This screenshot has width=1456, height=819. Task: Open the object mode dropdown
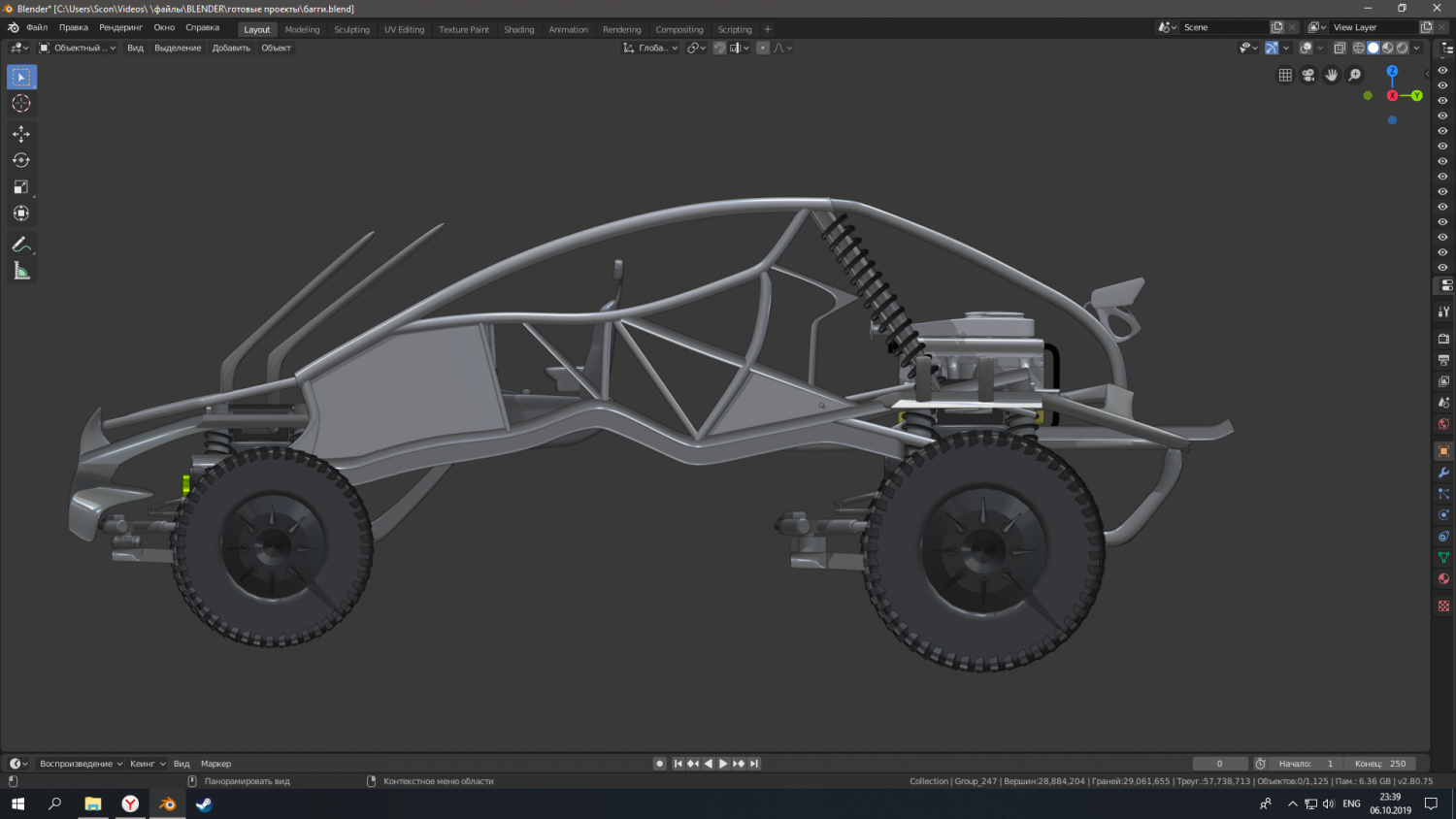[78, 48]
